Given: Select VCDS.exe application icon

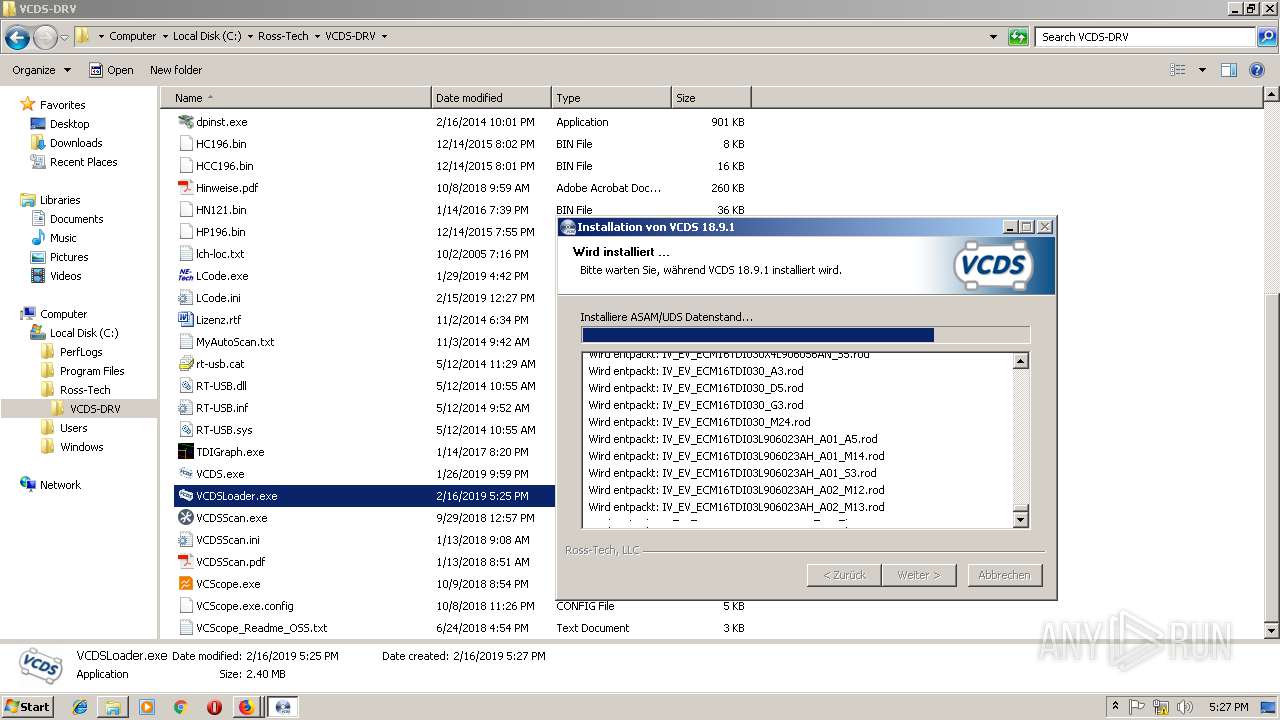Looking at the screenshot, I should click(x=185, y=474).
